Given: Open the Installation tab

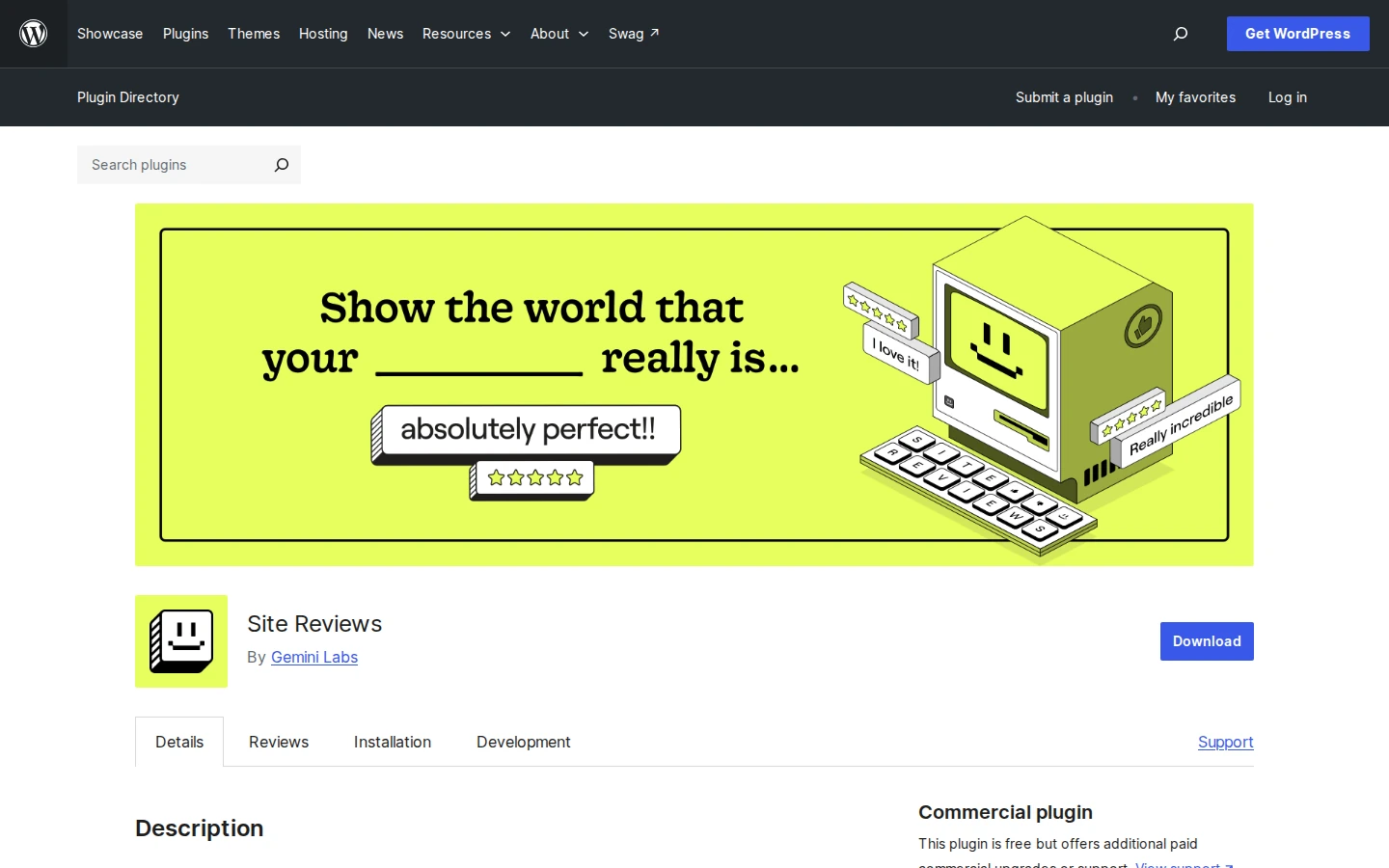Looking at the screenshot, I should [393, 742].
